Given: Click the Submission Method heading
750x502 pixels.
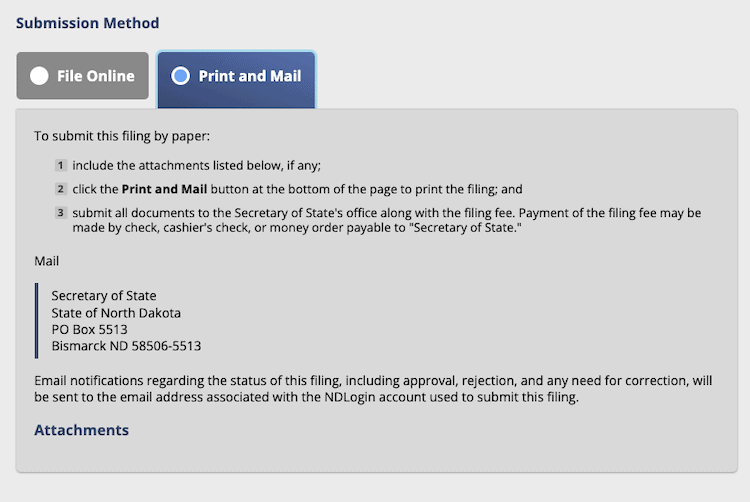Looking at the screenshot, I should 88,23.
